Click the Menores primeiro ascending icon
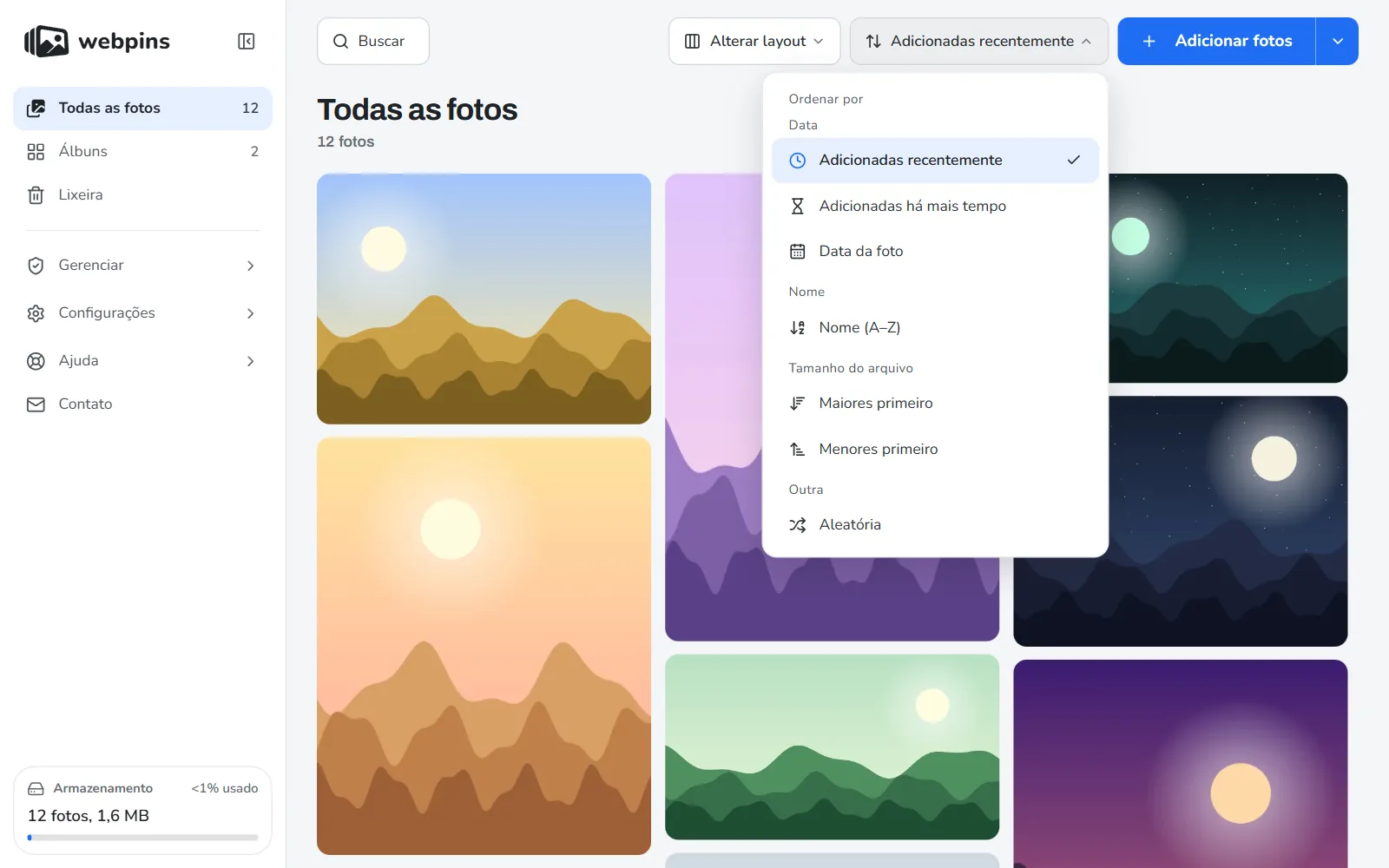The width and height of the screenshot is (1389, 868). click(797, 450)
